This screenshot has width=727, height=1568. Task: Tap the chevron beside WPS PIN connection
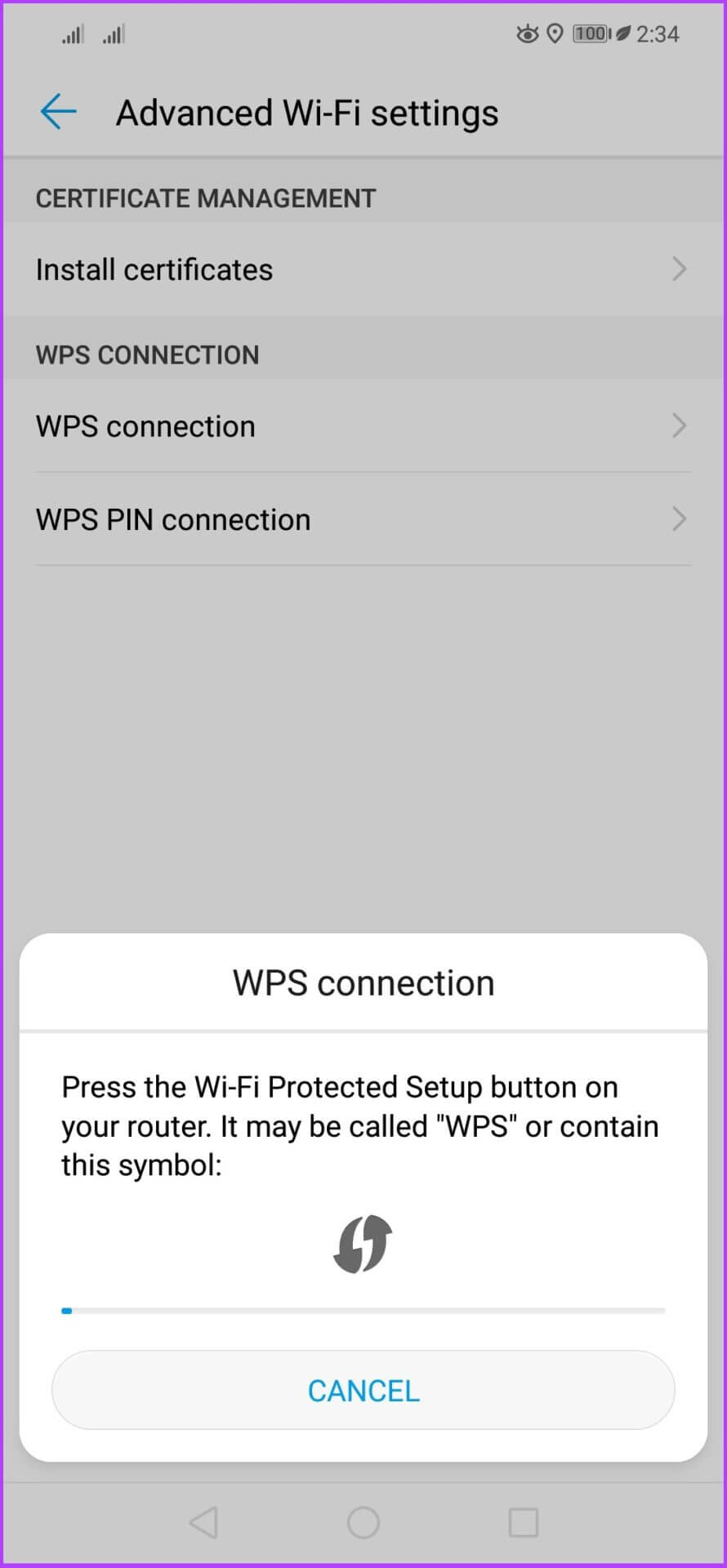(678, 519)
